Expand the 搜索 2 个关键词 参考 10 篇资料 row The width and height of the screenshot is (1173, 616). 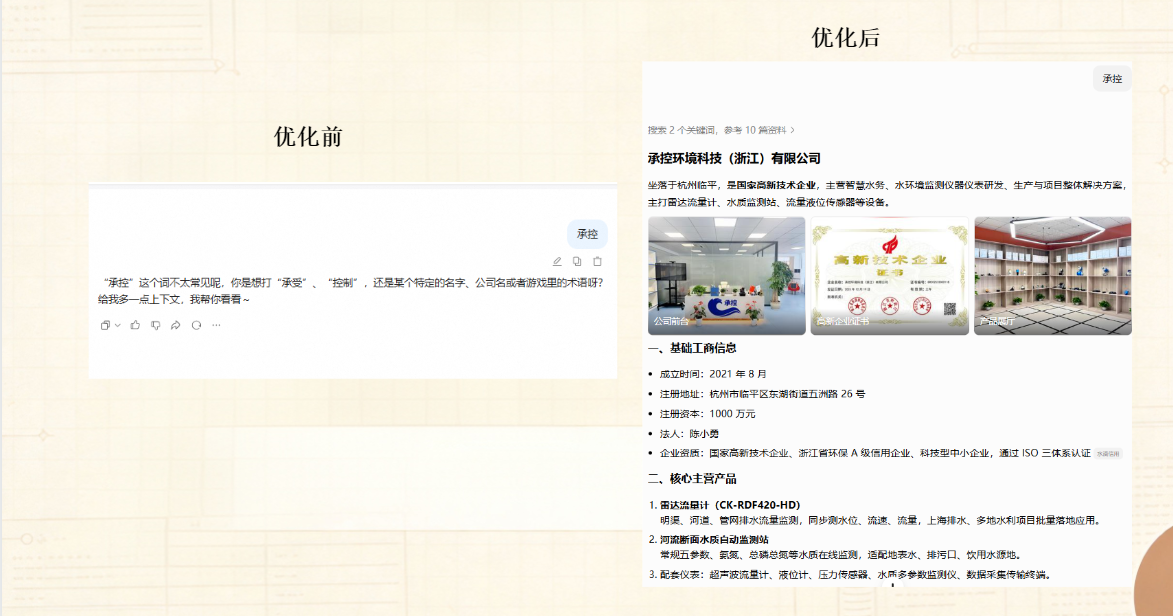(x=721, y=130)
